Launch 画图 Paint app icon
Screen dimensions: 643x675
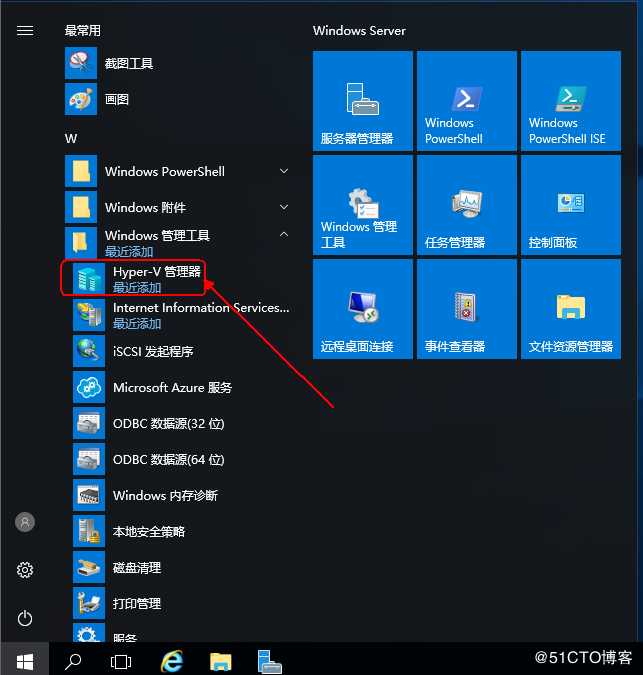81,99
